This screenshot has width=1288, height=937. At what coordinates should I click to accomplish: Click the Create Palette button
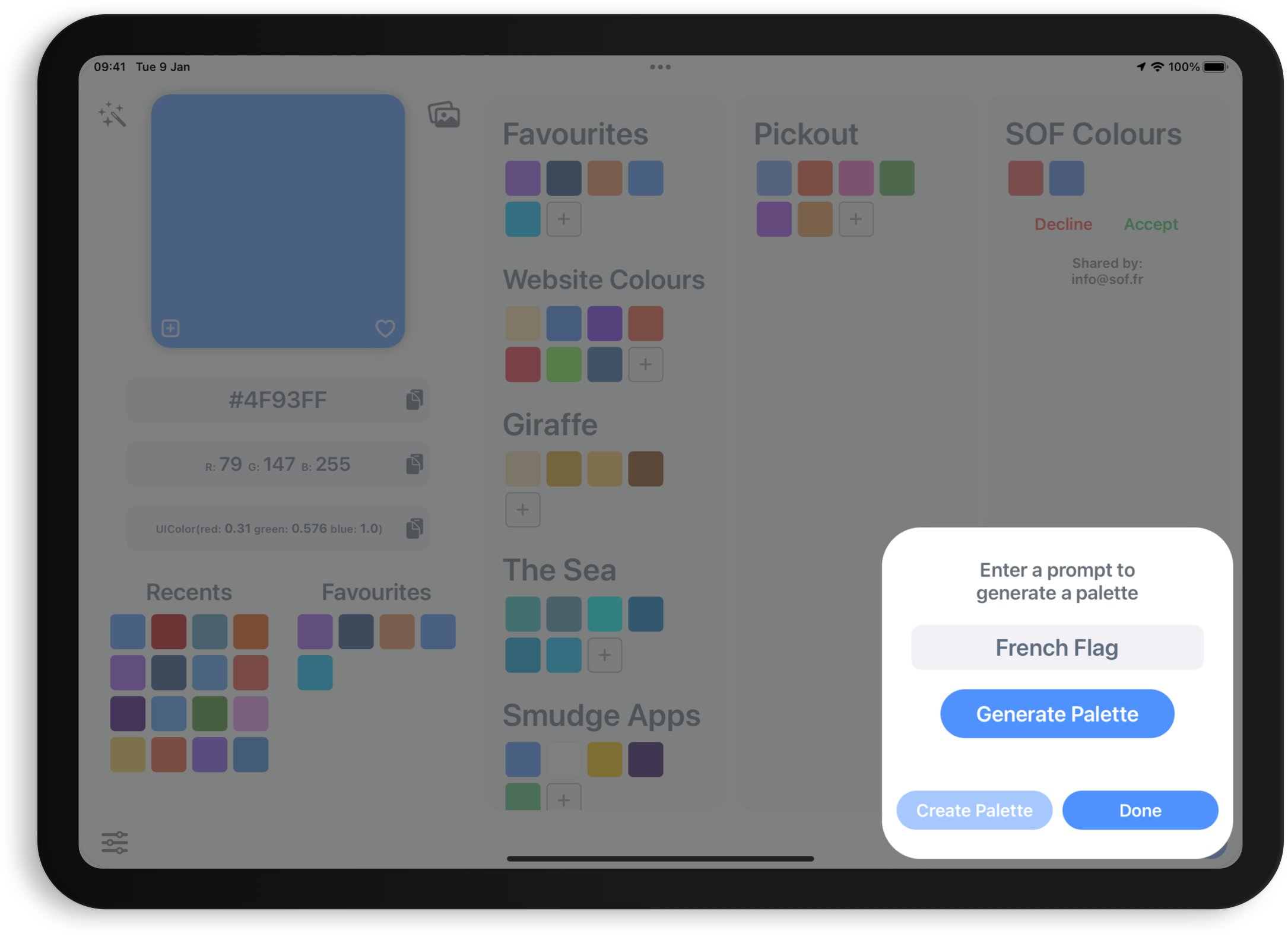pos(974,810)
